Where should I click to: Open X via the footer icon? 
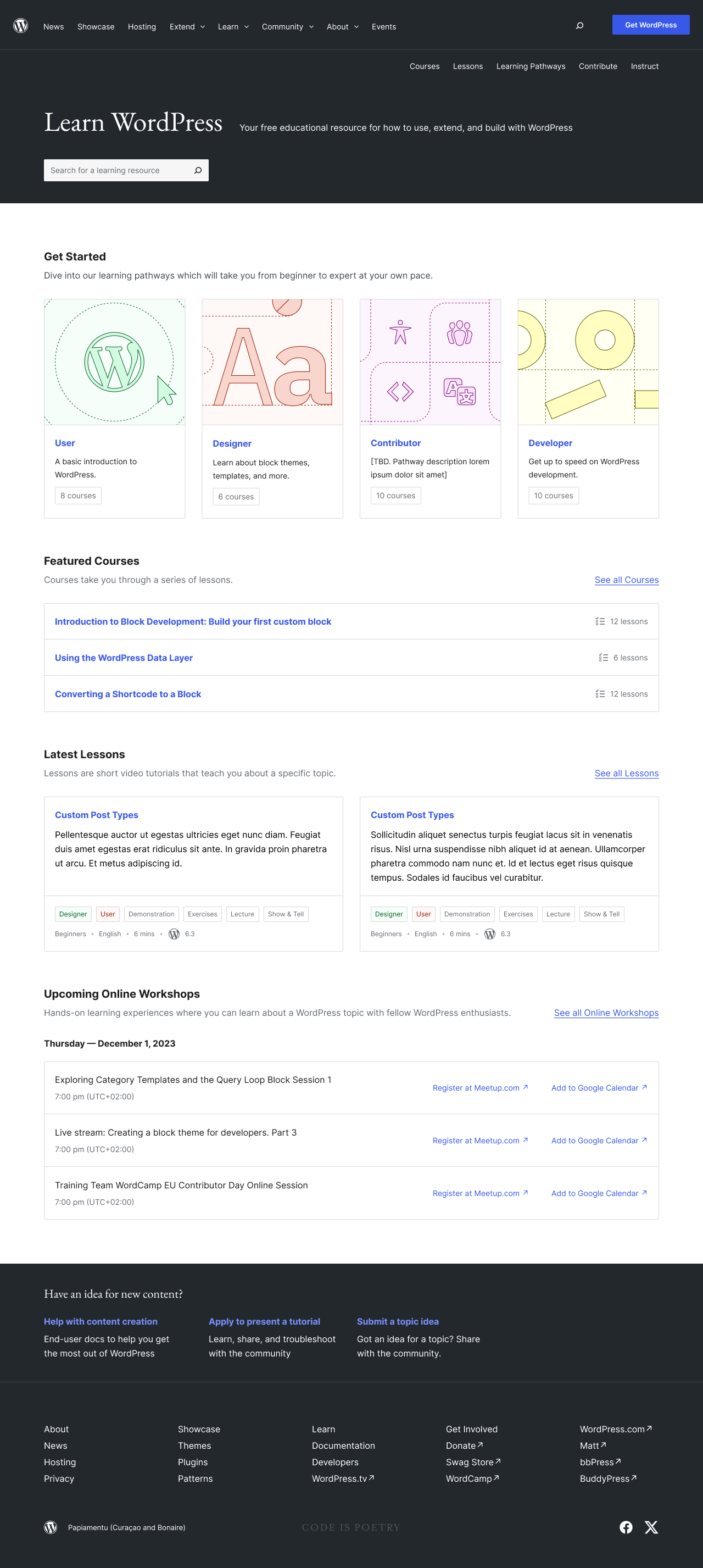(x=651, y=1527)
